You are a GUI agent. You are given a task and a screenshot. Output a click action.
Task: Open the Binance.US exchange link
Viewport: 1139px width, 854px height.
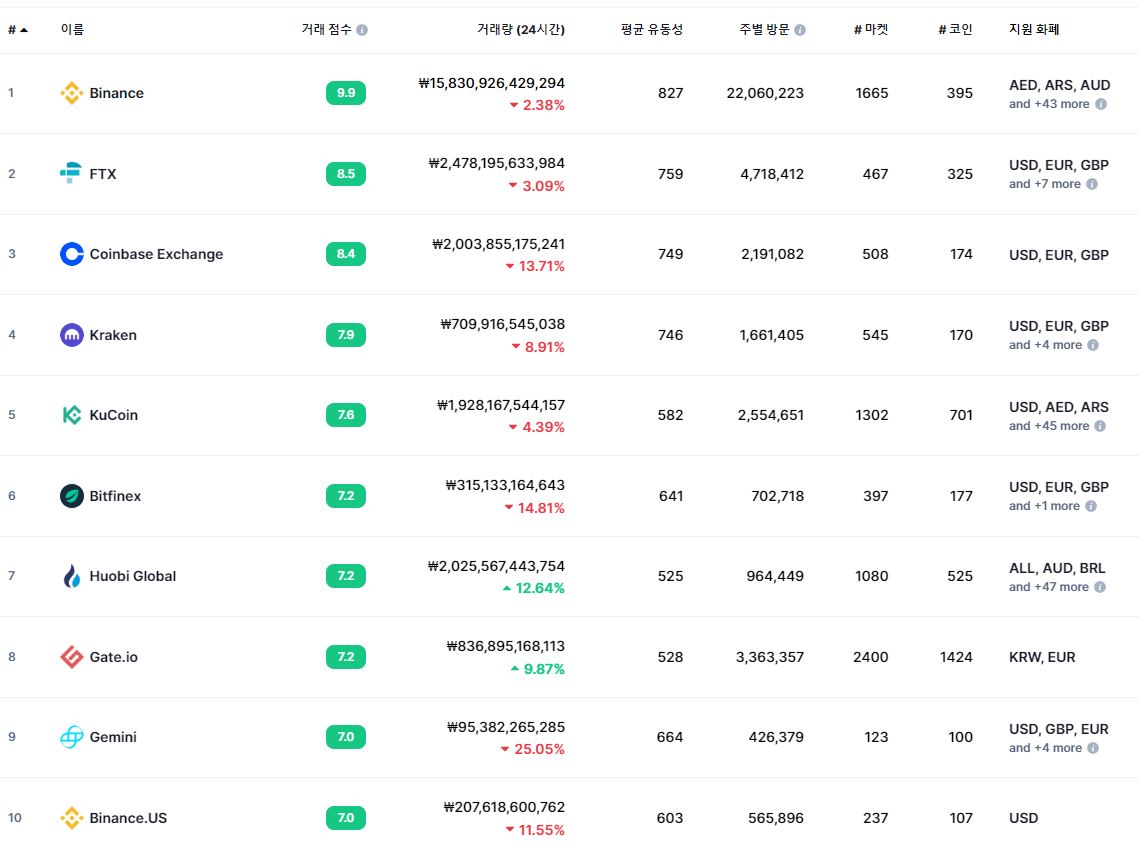click(x=128, y=818)
